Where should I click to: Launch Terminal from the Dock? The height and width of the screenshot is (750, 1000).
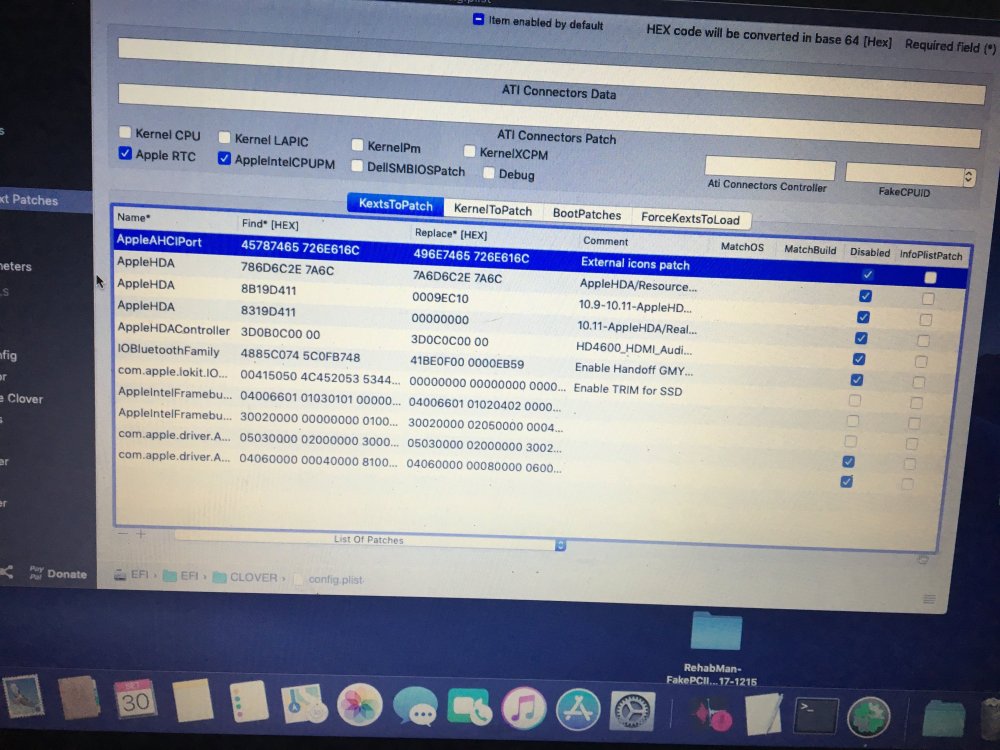point(816,716)
